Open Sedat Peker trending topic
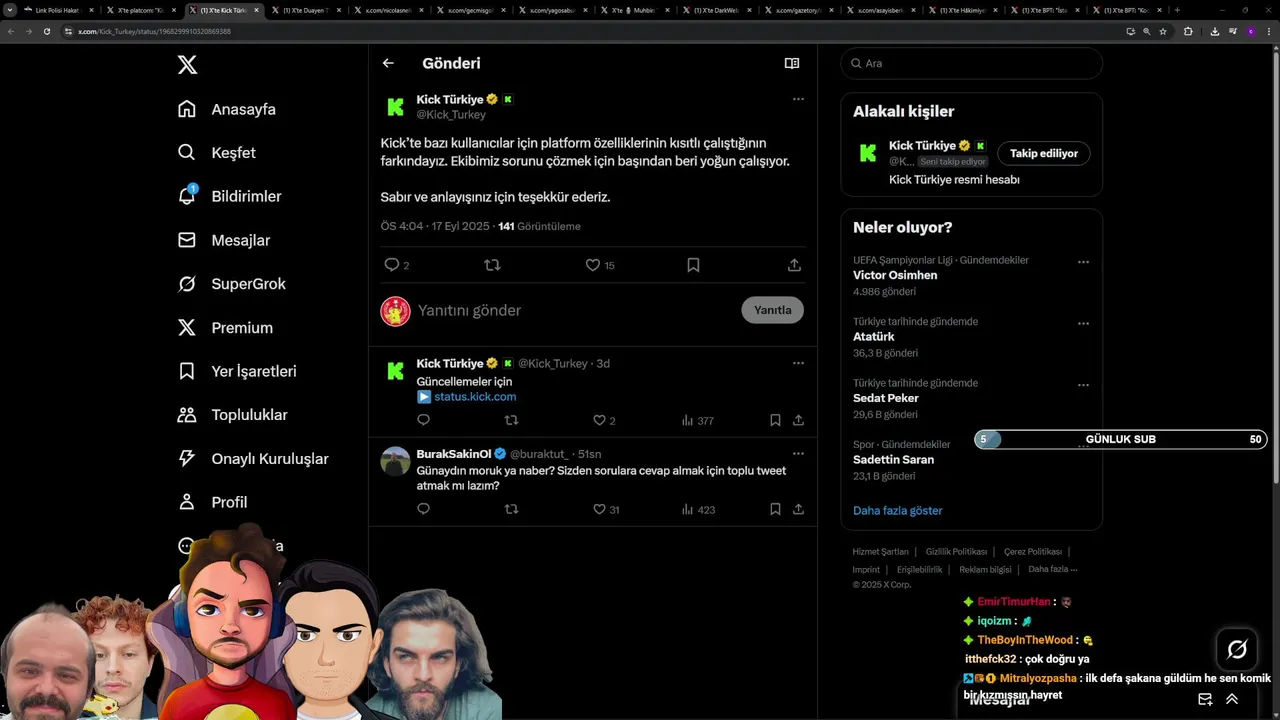Viewport: 1280px width, 720px height. [x=886, y=398]
